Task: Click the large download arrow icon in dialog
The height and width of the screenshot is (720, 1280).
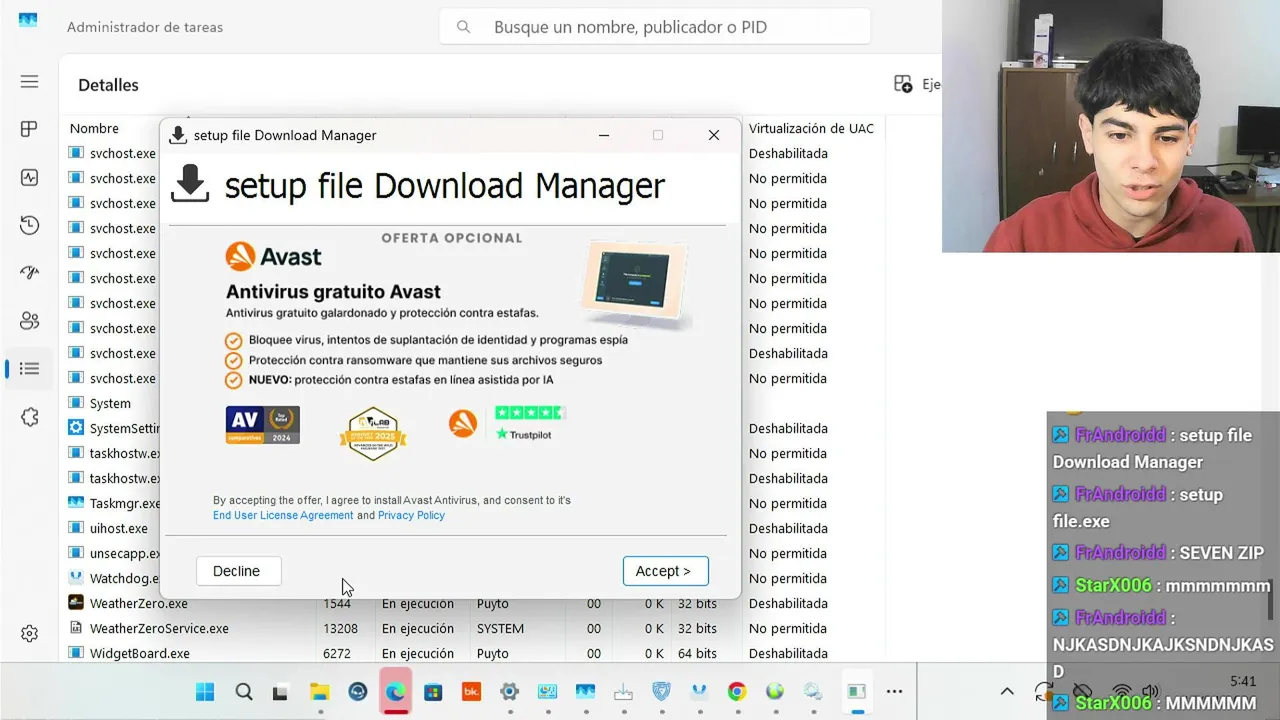Action: 190,185
